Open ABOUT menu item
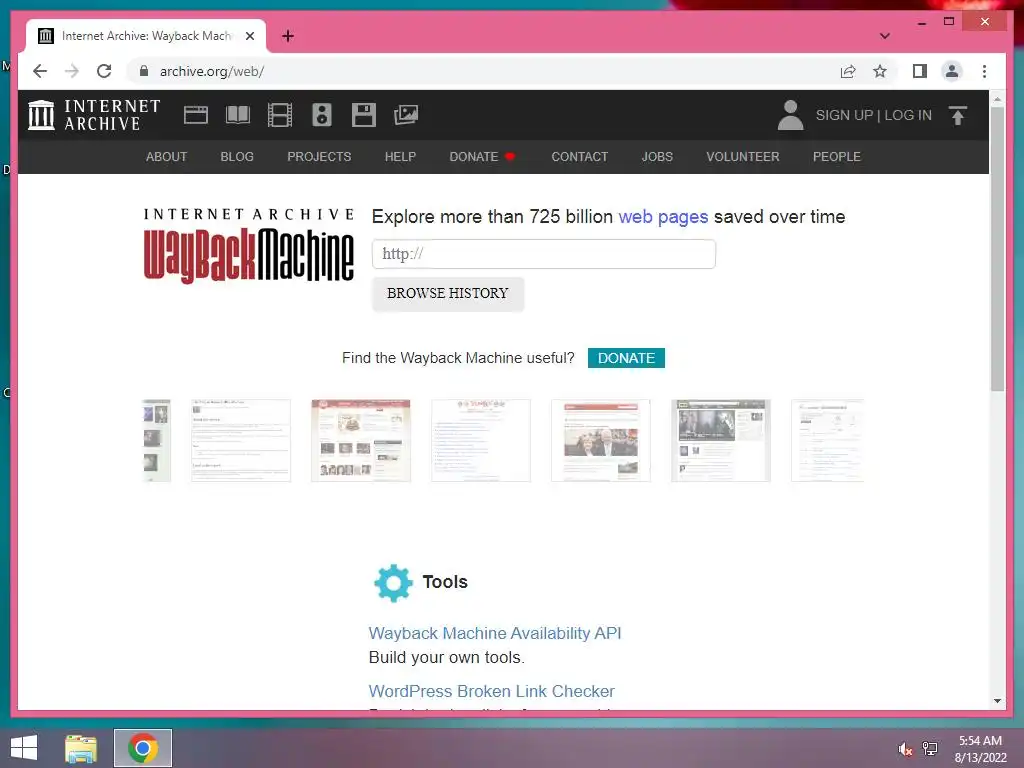Image resolution: width=1024 pixels, height=768 pixels. pos(167,157)
